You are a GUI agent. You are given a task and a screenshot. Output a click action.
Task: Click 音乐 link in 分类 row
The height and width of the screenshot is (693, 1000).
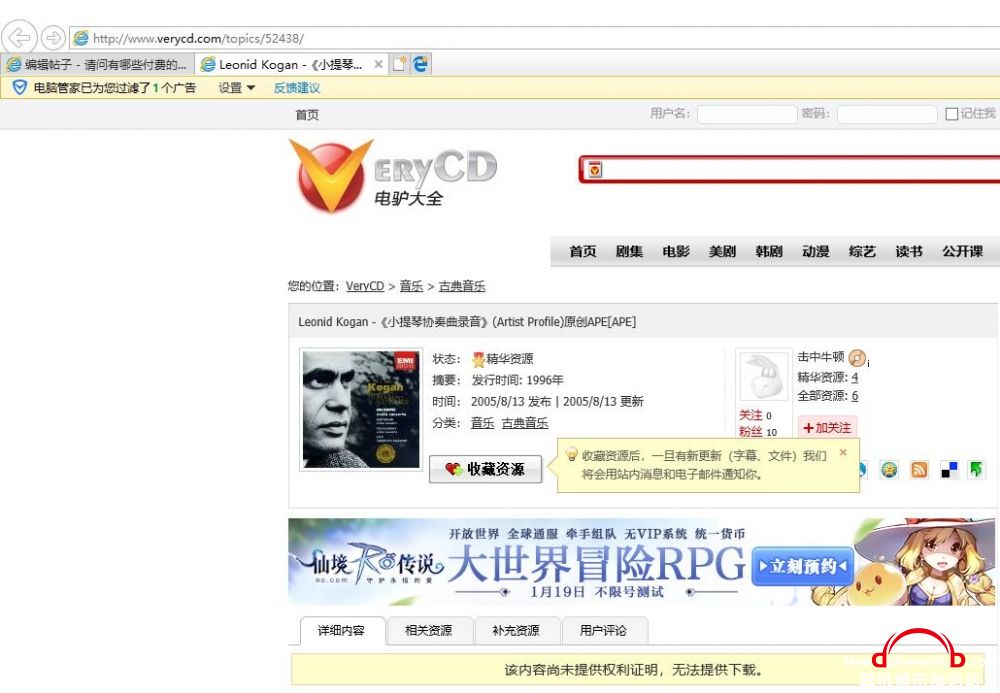coord(482,423)
